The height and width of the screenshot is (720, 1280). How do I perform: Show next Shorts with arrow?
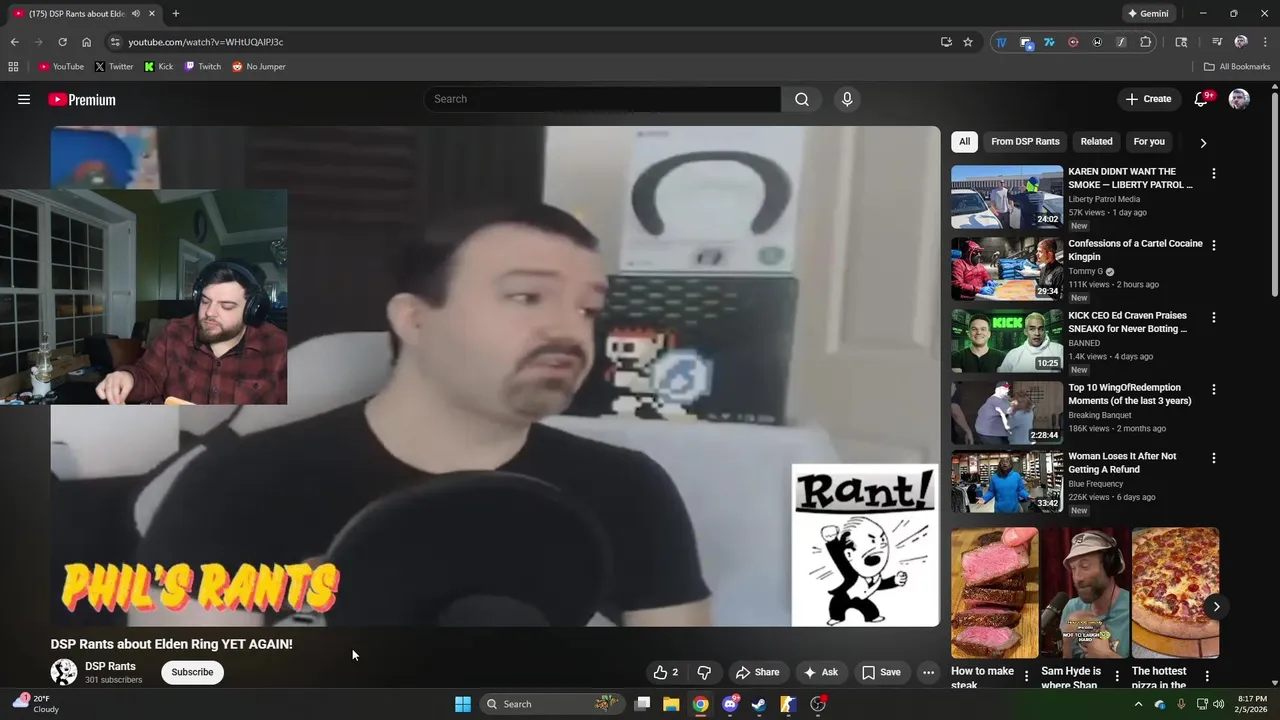pos(1216,606)
